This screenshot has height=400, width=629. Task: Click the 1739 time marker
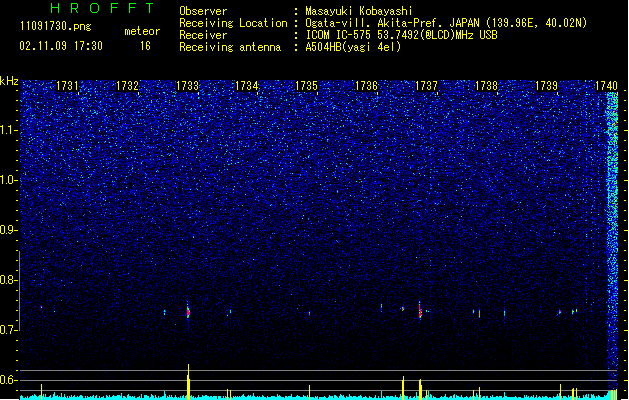[546, 86]
